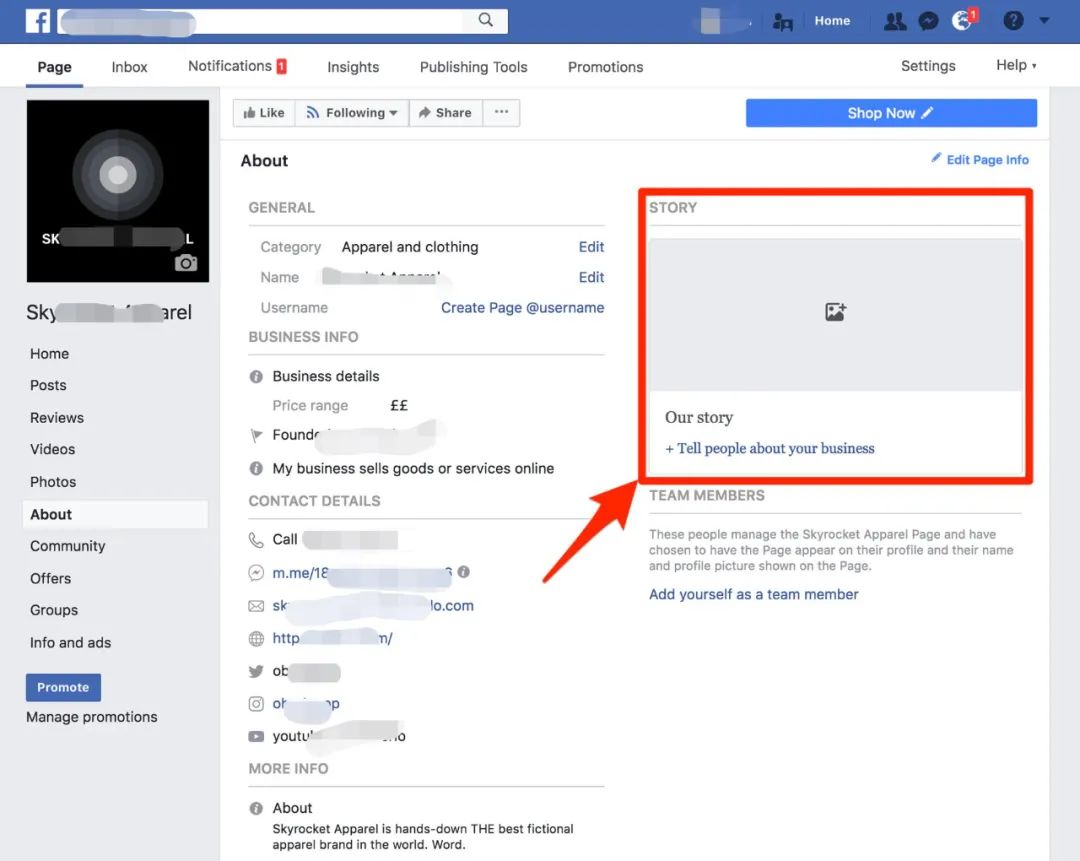Viewport: 1080px width, 861px height.
Task: Select About in the left sidebar
Action: [116, 515]
